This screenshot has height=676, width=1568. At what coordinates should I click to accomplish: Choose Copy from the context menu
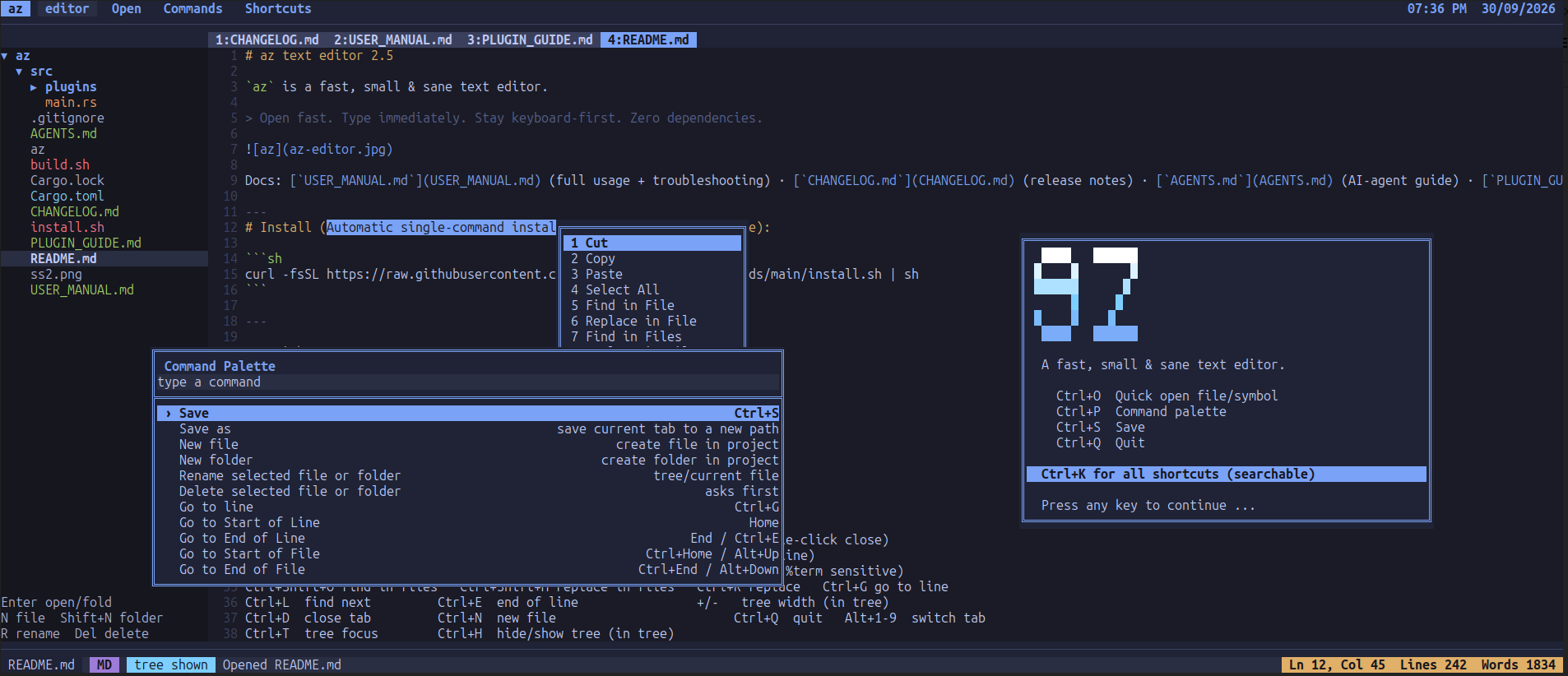point(652,259)
